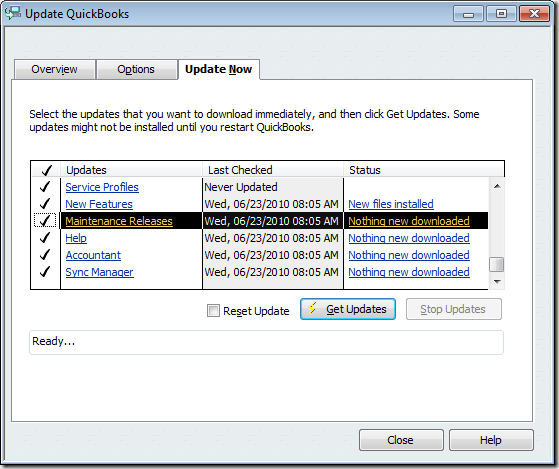Select the Update Now tab

coord(219,69)
